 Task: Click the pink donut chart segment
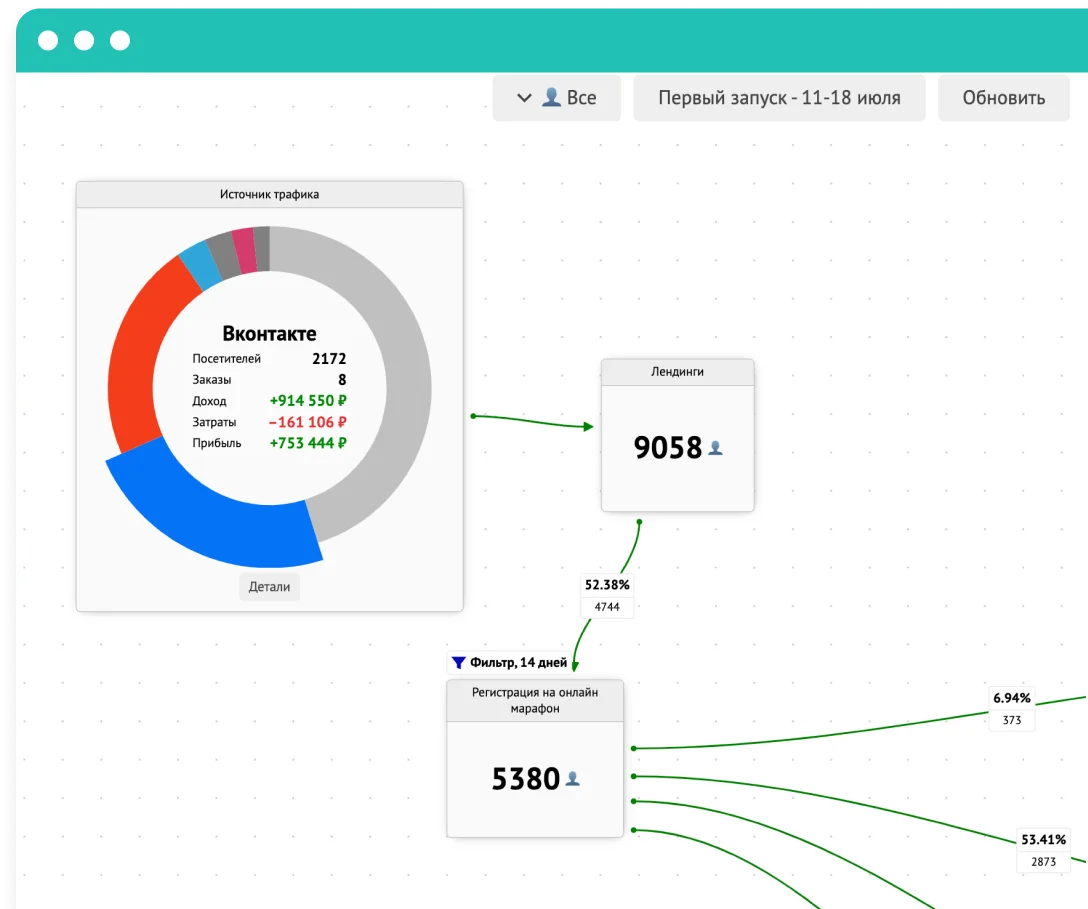243,250
